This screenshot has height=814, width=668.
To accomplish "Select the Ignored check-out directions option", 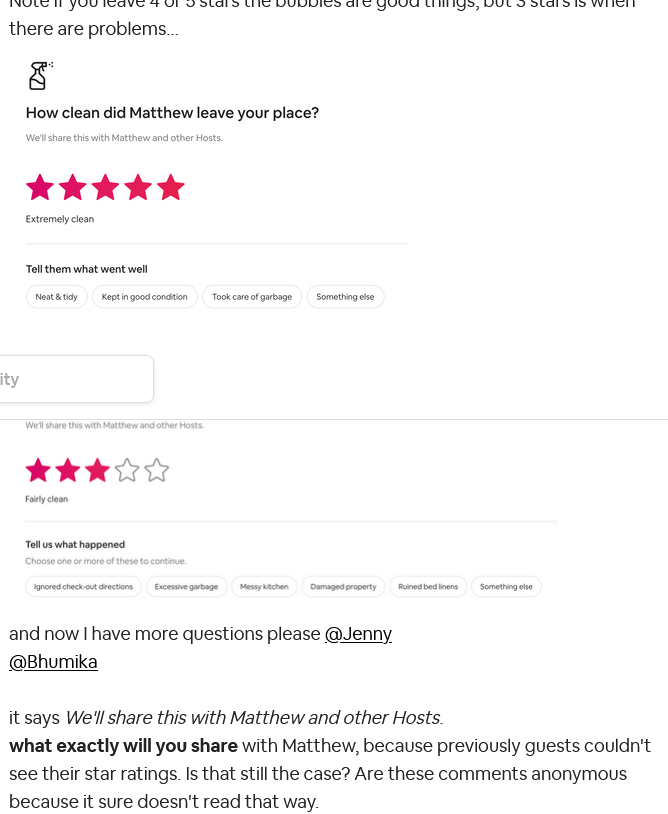I will tap(84, 587).
